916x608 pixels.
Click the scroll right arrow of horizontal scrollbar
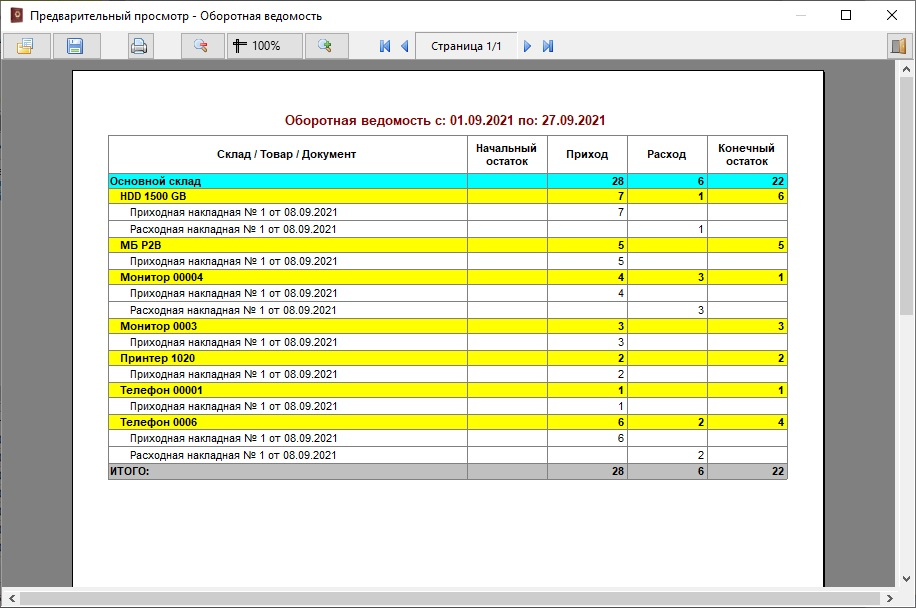click(x=890, y=598)
